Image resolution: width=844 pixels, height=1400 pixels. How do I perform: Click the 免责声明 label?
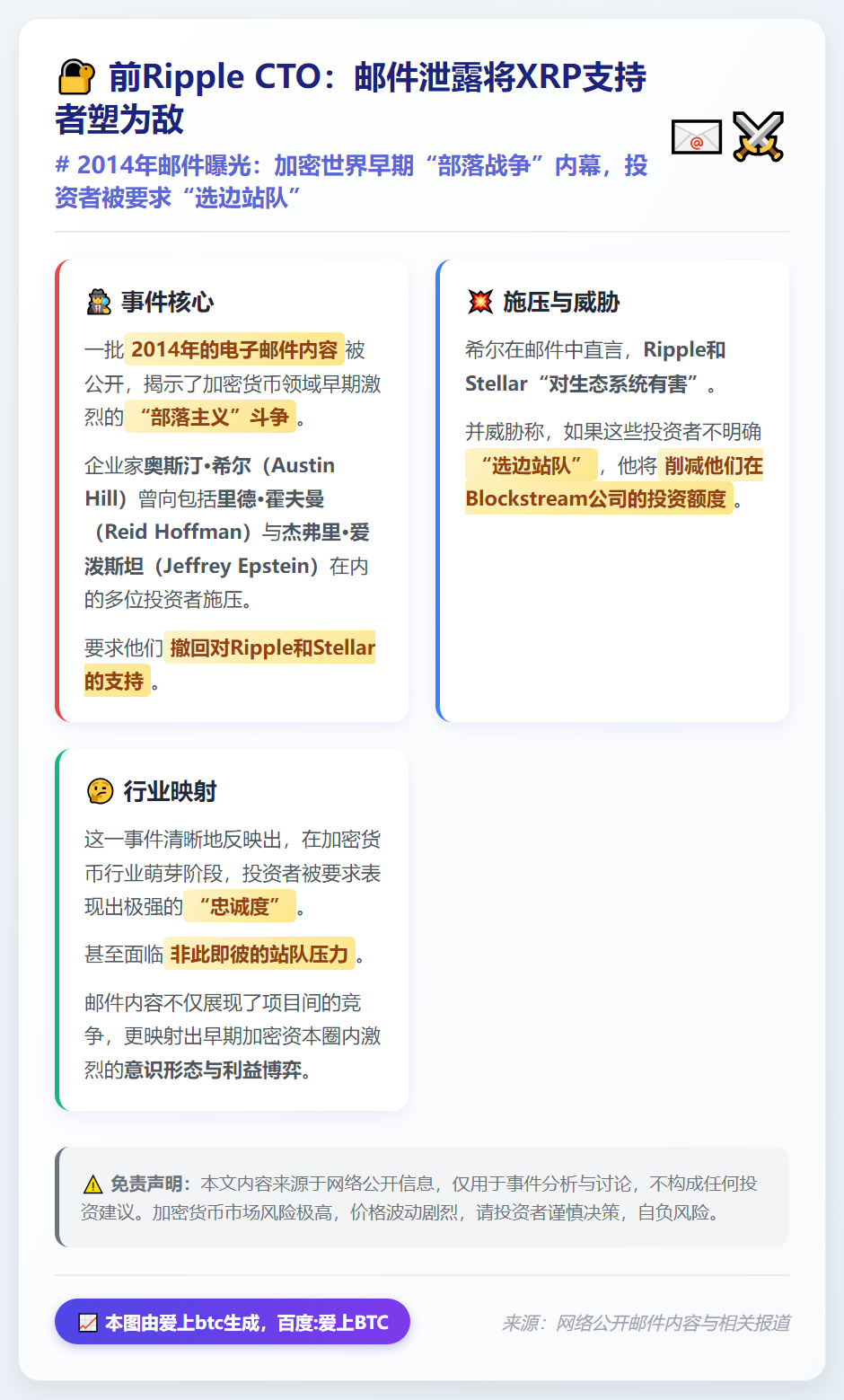pos(150,1184)
